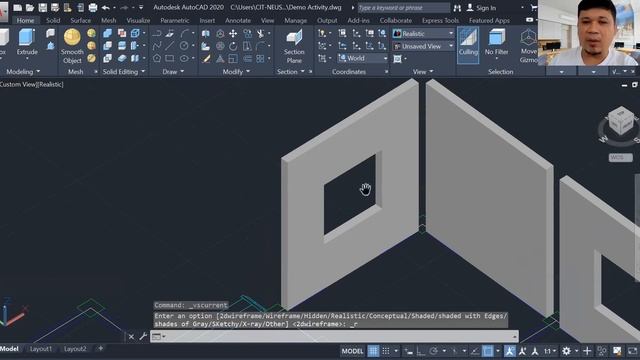Click the Undo arrow icon
This screenshot has width=640, height=360.
point(105,7)
